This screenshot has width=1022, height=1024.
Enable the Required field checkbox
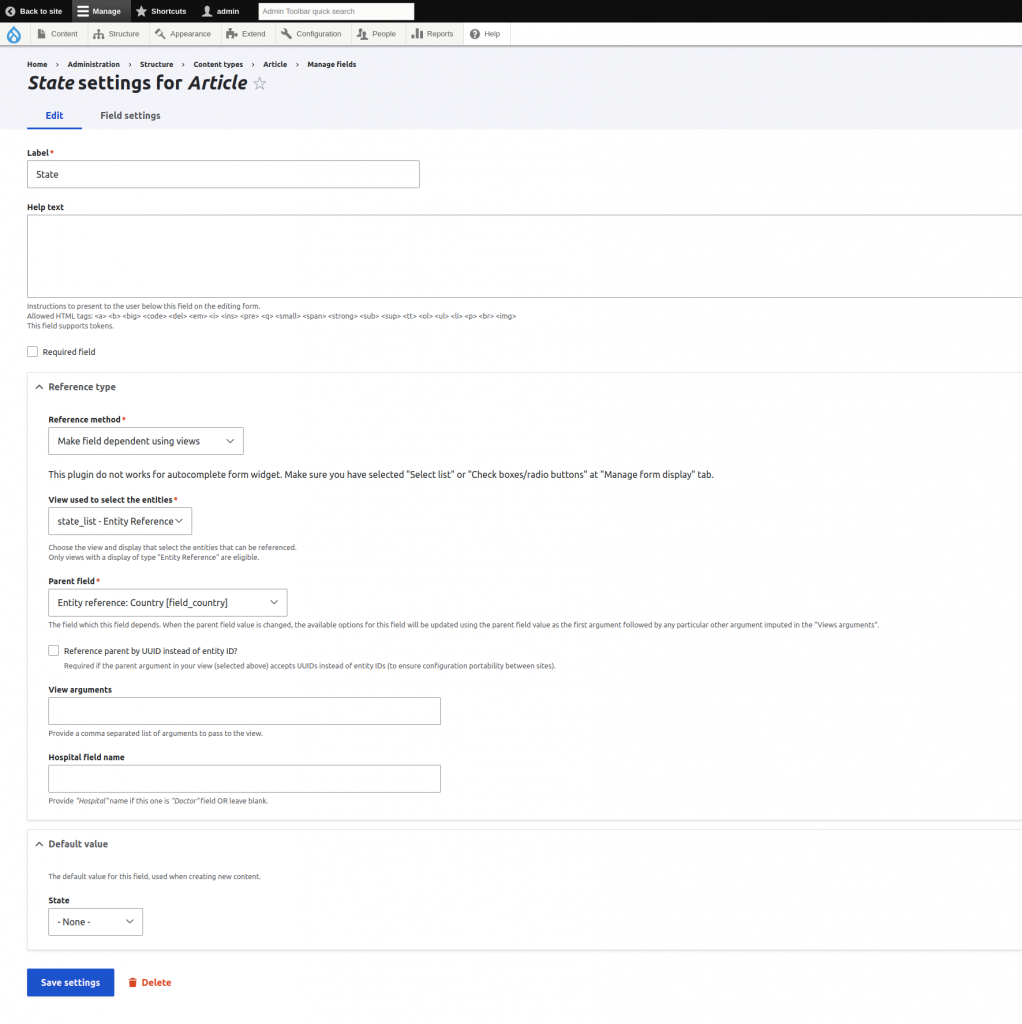click(x=33, y=351)
